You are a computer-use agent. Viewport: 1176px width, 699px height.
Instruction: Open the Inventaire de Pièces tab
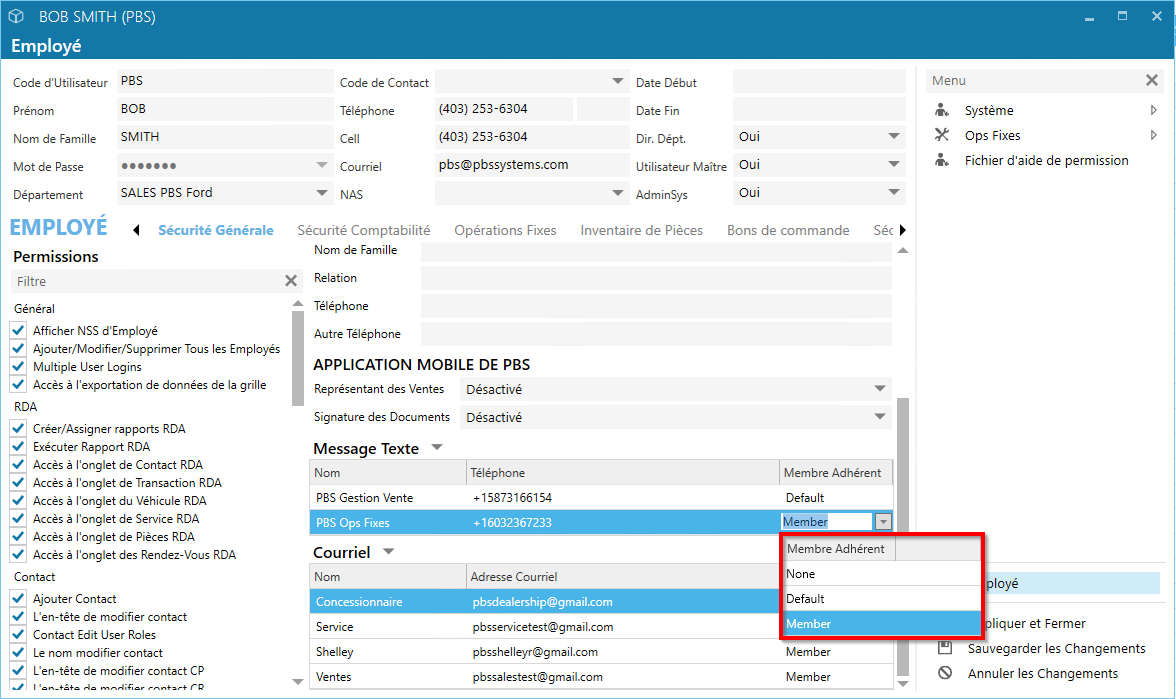[x=641, y=230]
